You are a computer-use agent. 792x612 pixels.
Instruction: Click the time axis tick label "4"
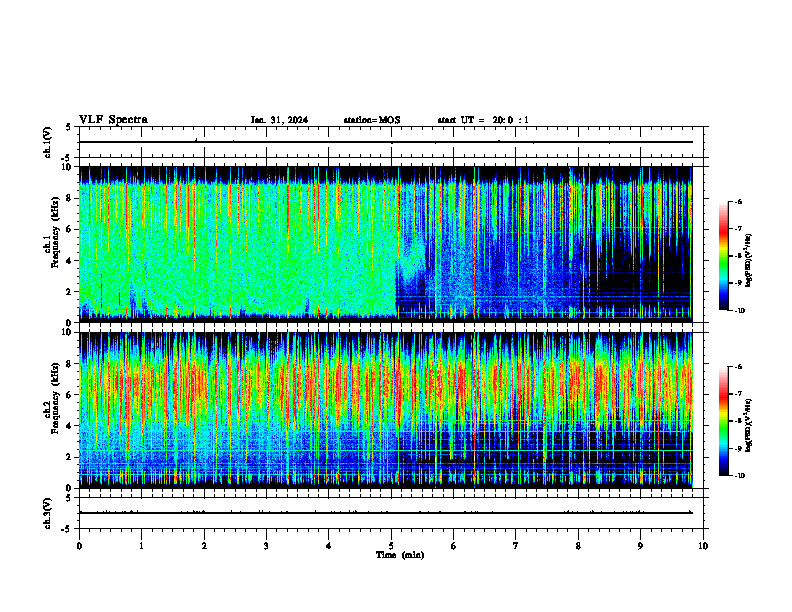329,546
